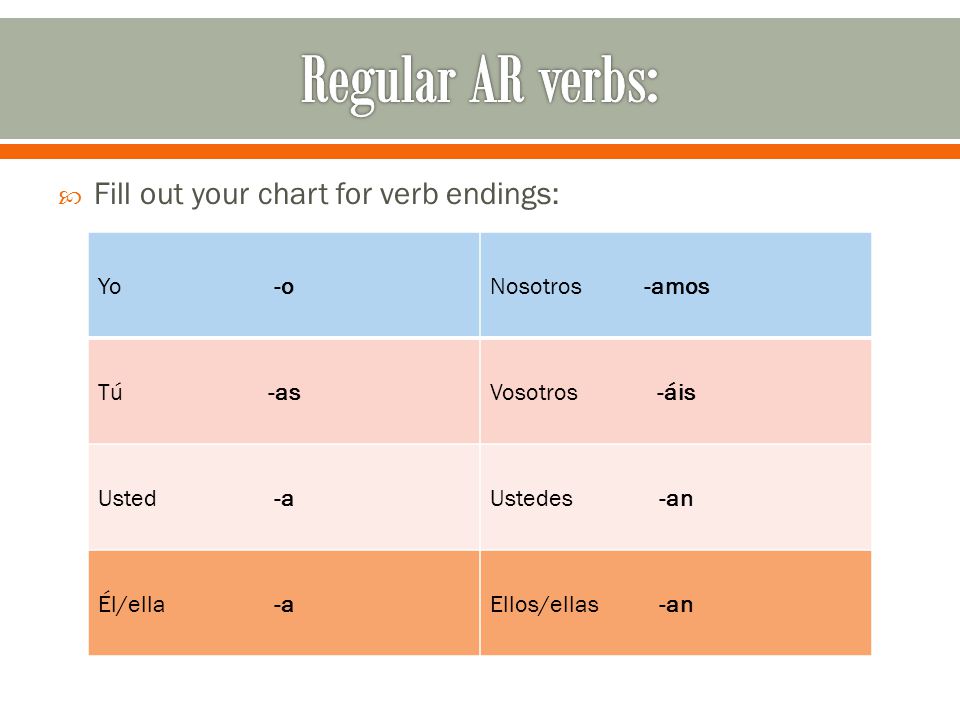Select the 'Vosotros' pronoun label
The height and width of the screenshot is (720, 960).
[534, 392]
